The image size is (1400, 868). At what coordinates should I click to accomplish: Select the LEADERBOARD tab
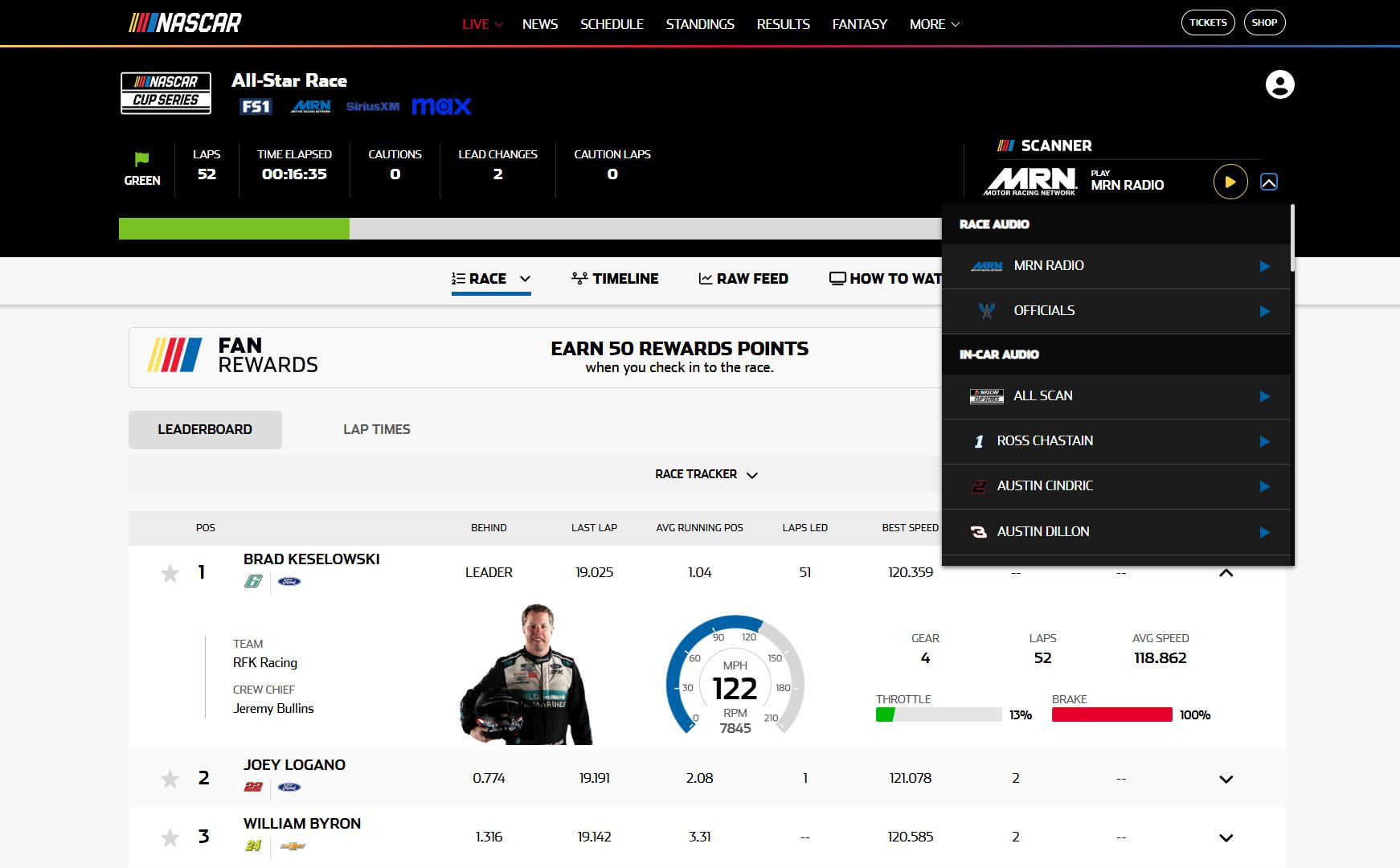[x=205, y=429]
